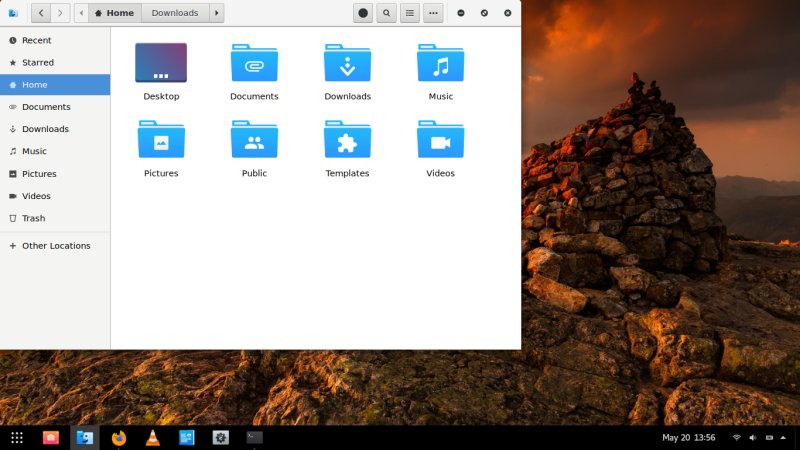Click Other Locations in the sidebar
This screenshot has width=800, height=450.
56,245
